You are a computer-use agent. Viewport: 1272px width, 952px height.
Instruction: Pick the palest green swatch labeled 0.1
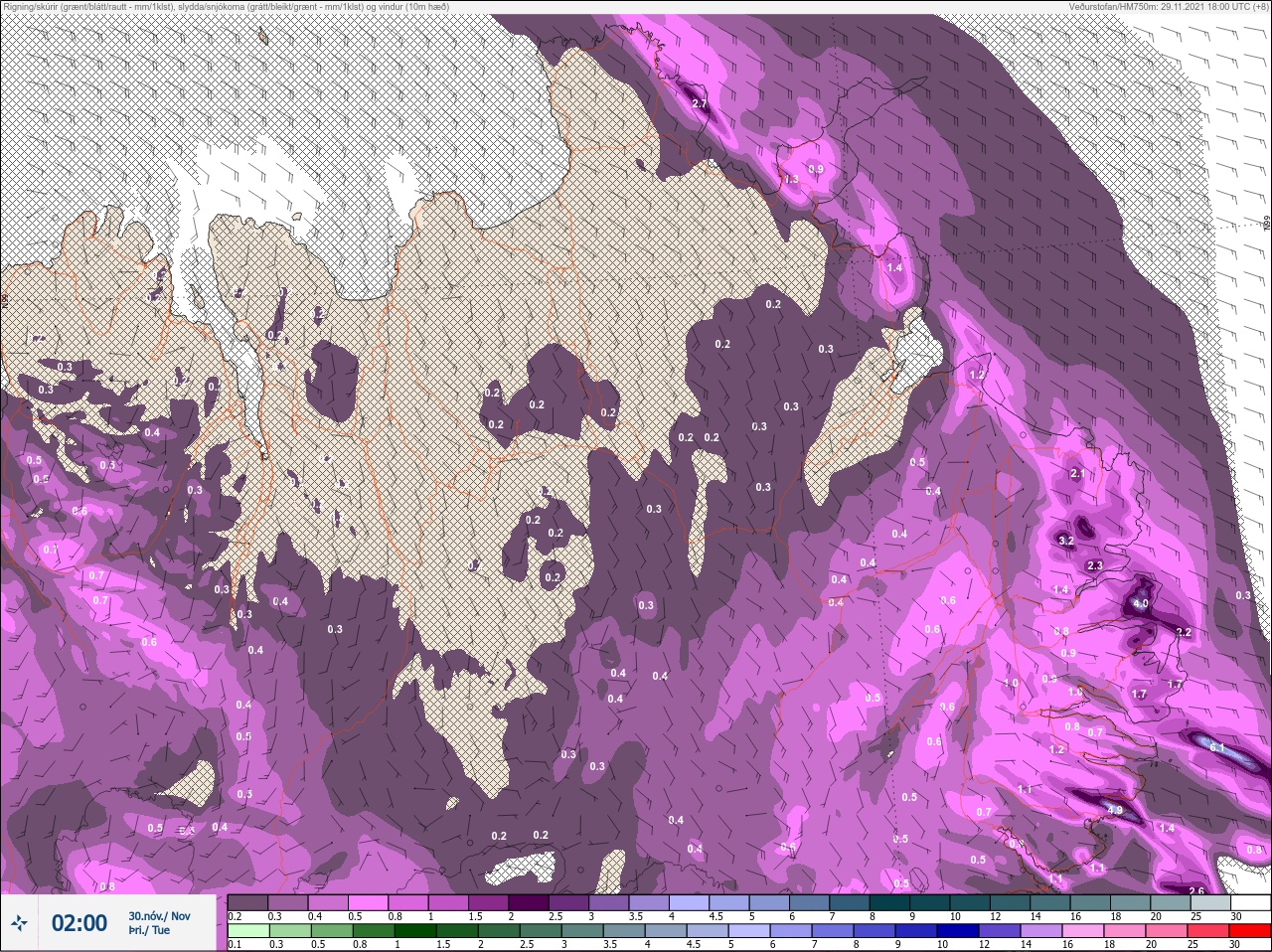(247, 930)
